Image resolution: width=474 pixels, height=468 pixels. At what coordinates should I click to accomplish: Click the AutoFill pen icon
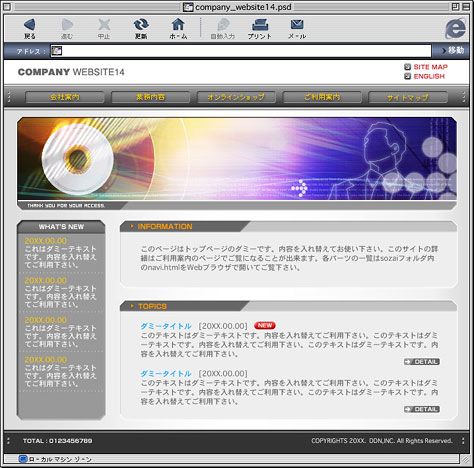click(223, 25)
